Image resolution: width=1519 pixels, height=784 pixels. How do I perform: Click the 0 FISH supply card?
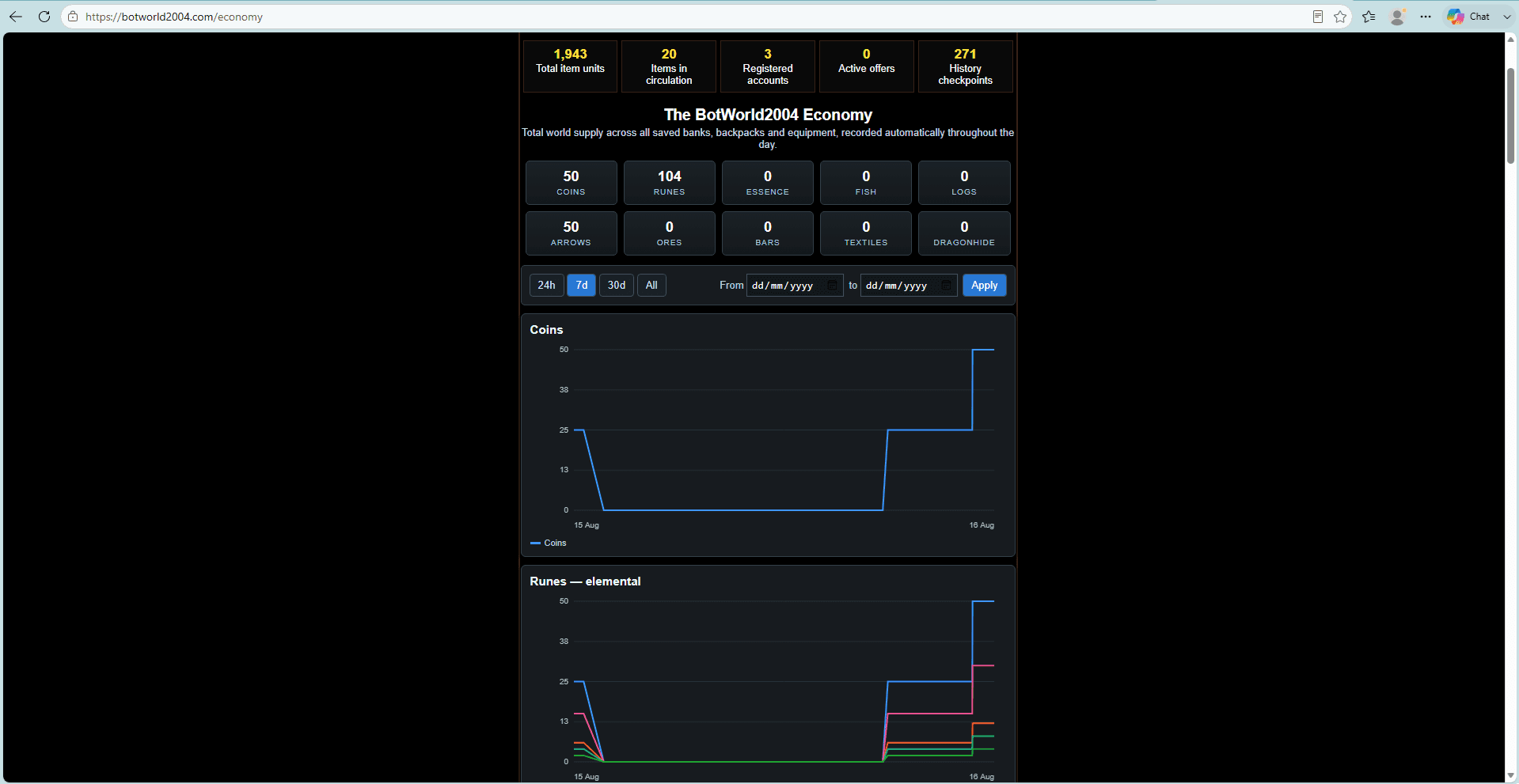click(866, 183)
